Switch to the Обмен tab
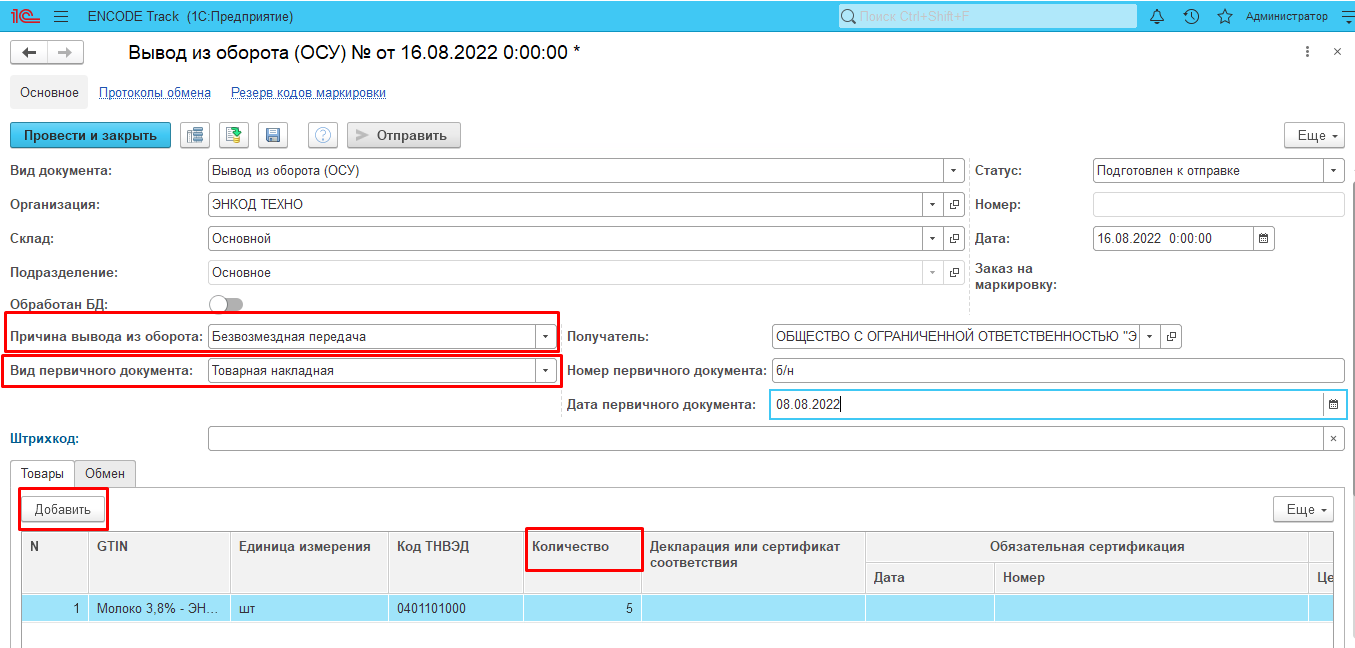Viewport: 1355px width, 648px height. [x=105, y=474]
